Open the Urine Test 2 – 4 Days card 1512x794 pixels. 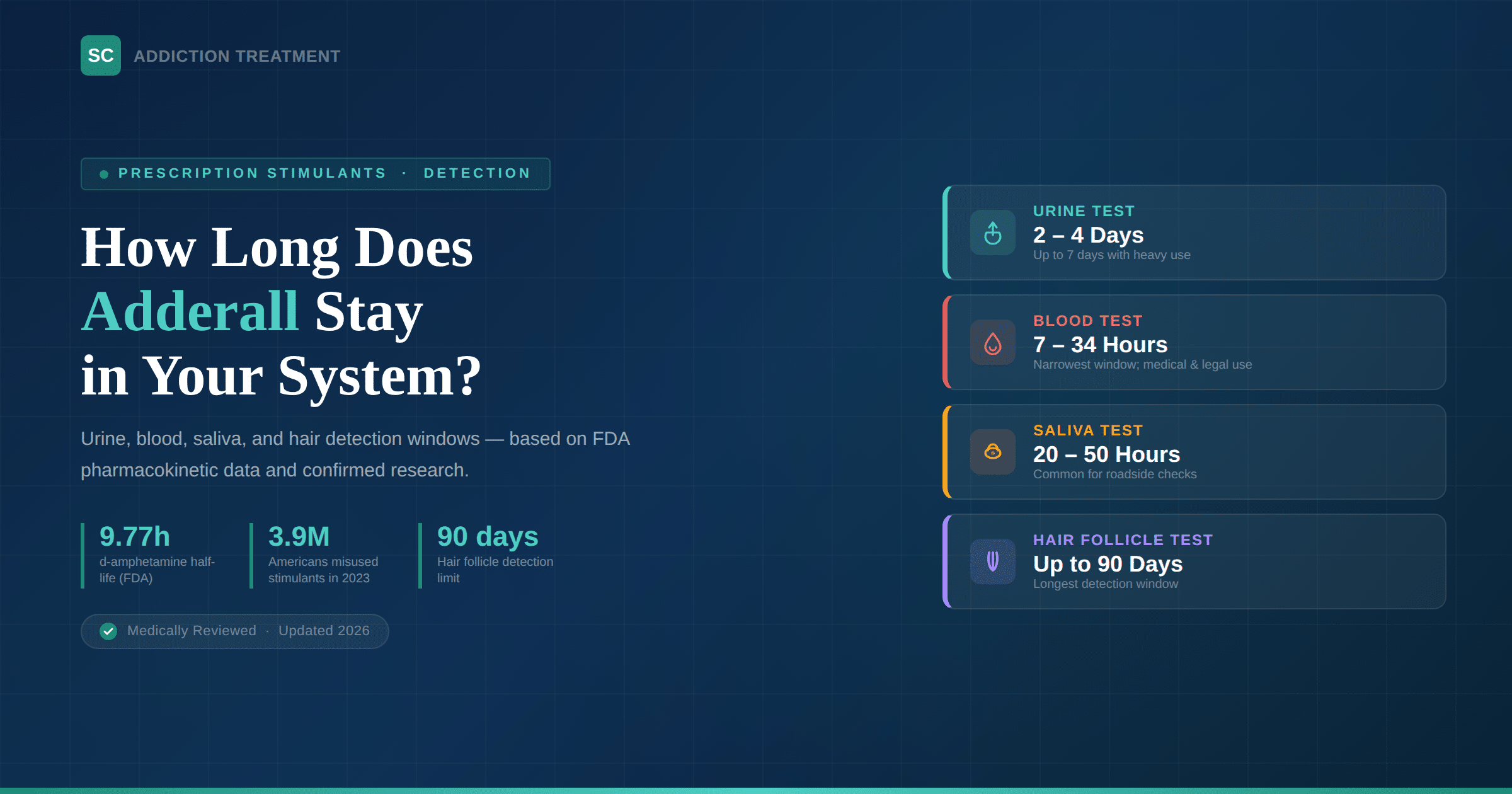(1194, 233)
